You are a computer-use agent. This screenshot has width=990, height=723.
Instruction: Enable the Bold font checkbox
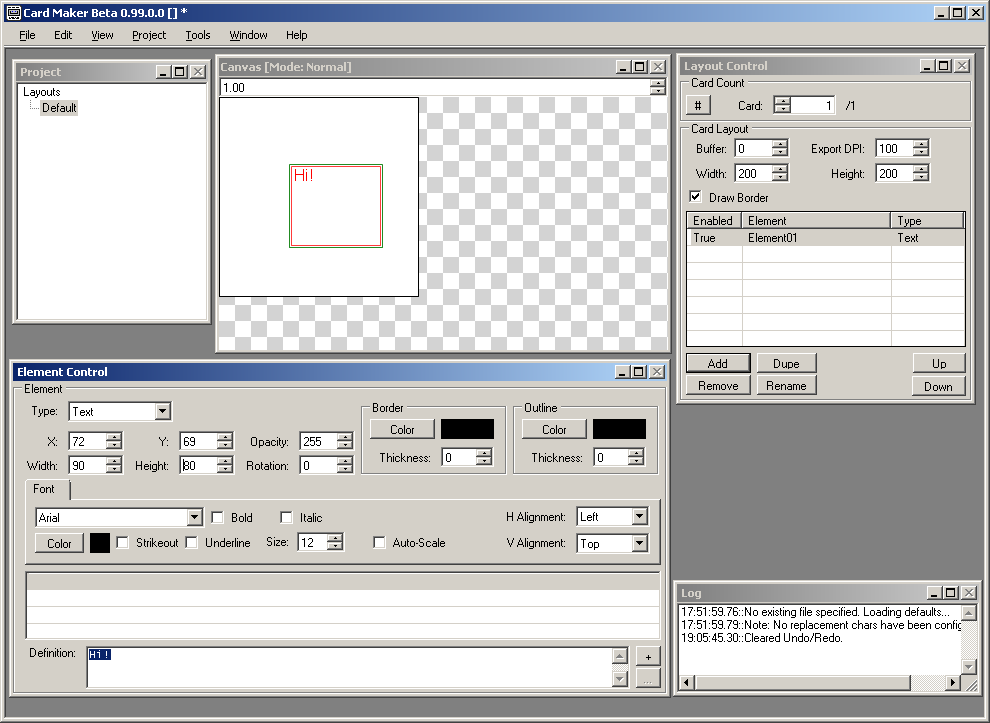pos(218,518)
